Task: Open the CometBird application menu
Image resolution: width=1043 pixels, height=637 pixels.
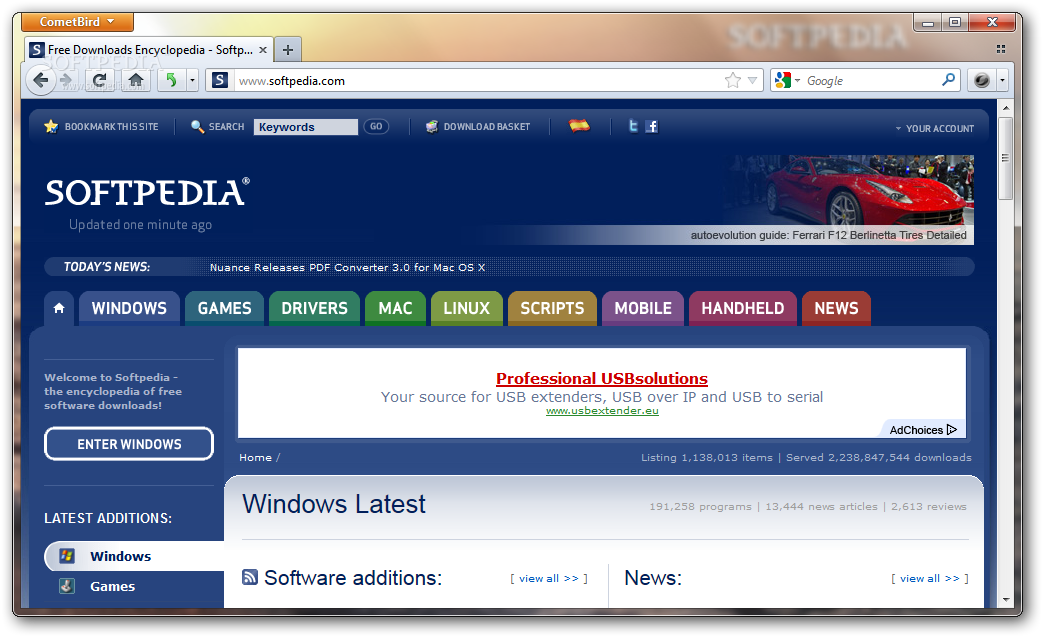Action: (x=77, y=22)
